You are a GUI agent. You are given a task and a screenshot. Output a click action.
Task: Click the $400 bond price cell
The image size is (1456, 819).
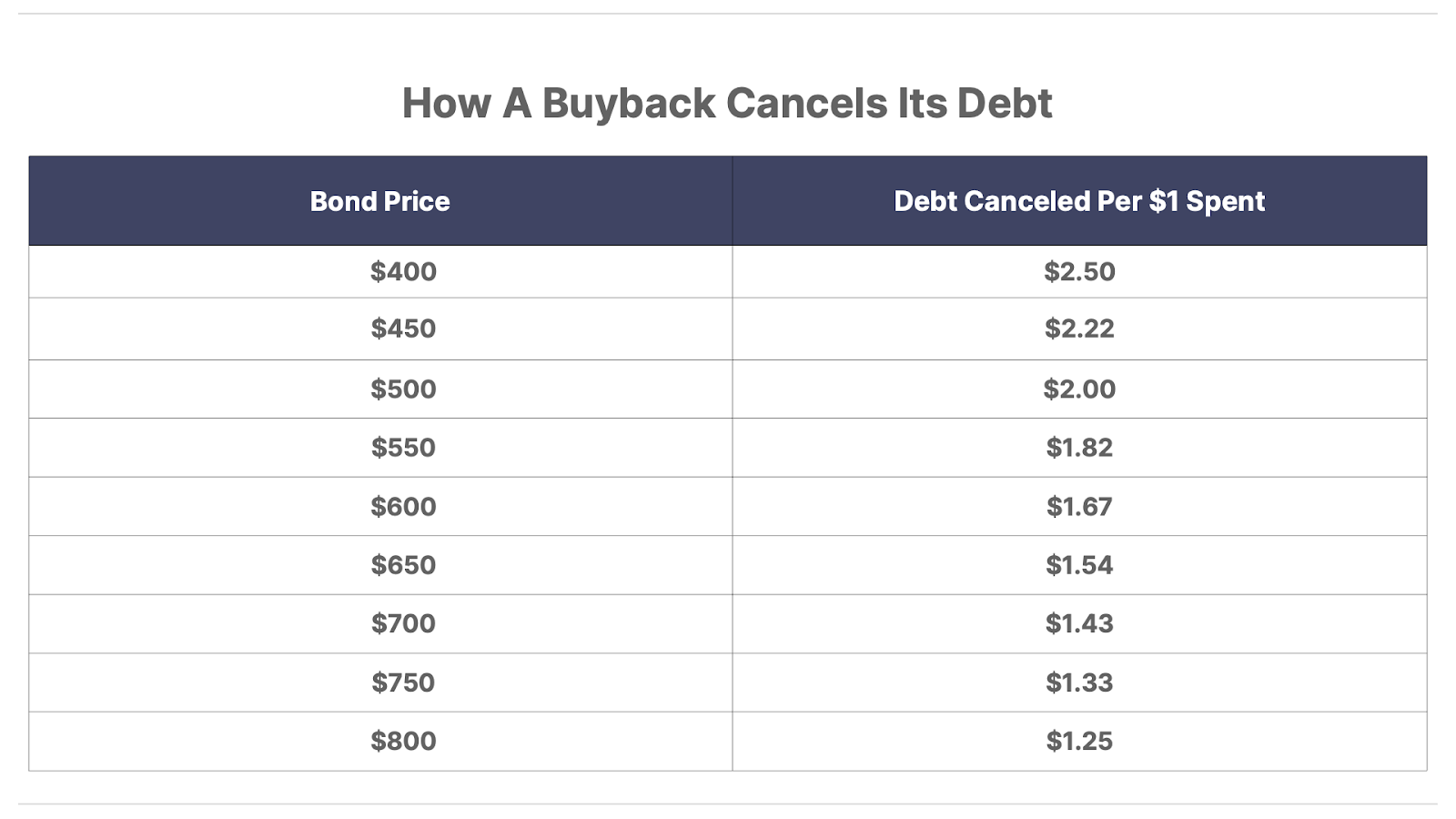tap(380, 271)
